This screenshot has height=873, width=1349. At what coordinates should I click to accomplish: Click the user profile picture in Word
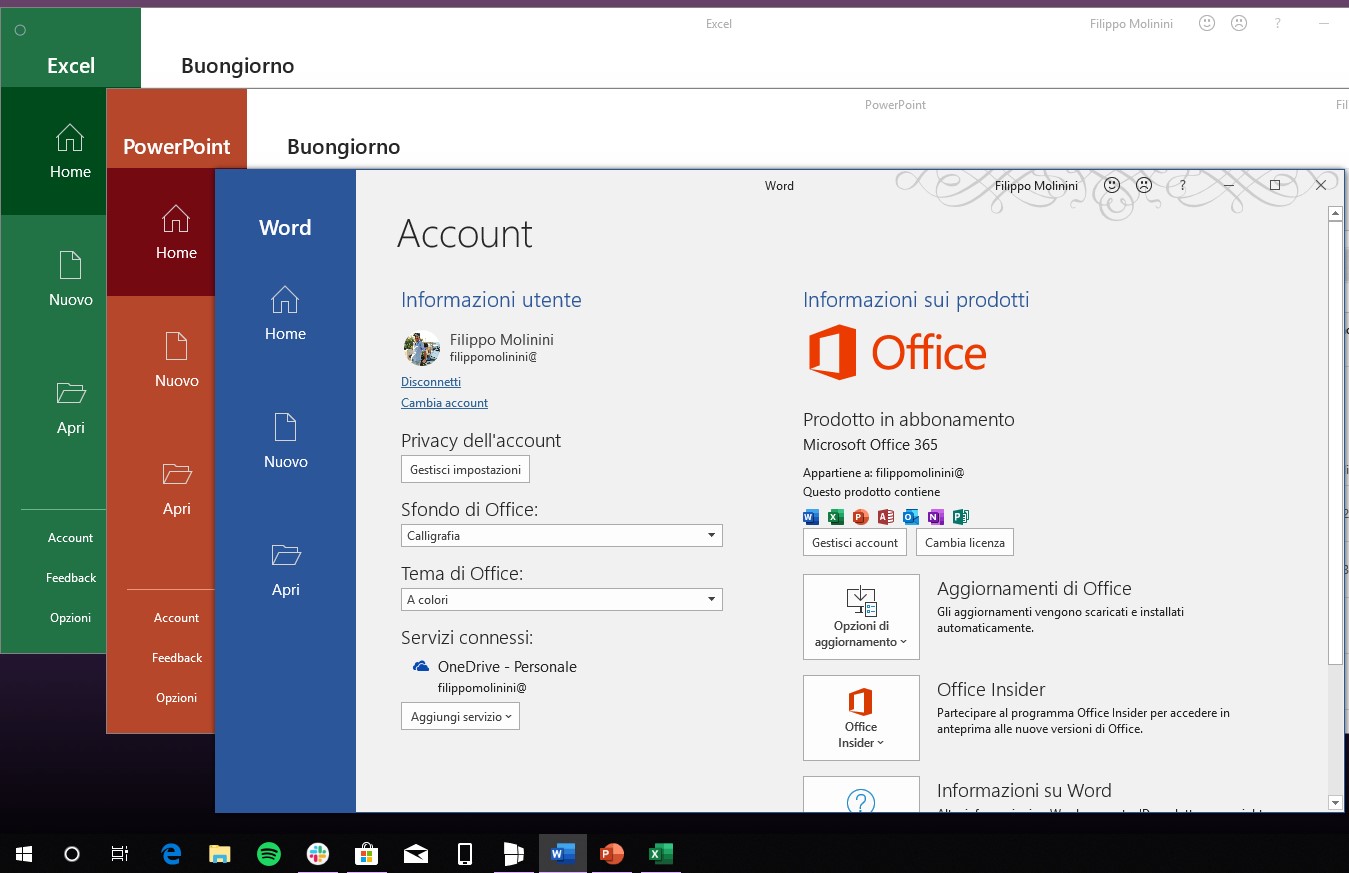(422, 348)
